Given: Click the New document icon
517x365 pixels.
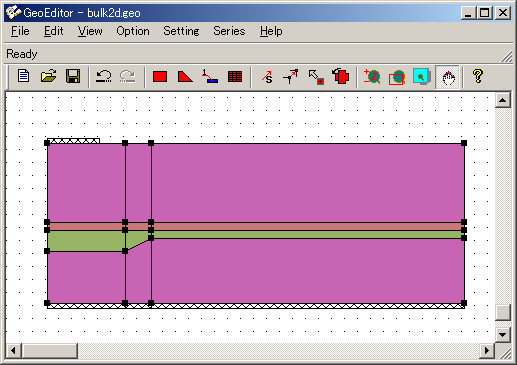Looking at the screenshot, I should pos(23,76).
